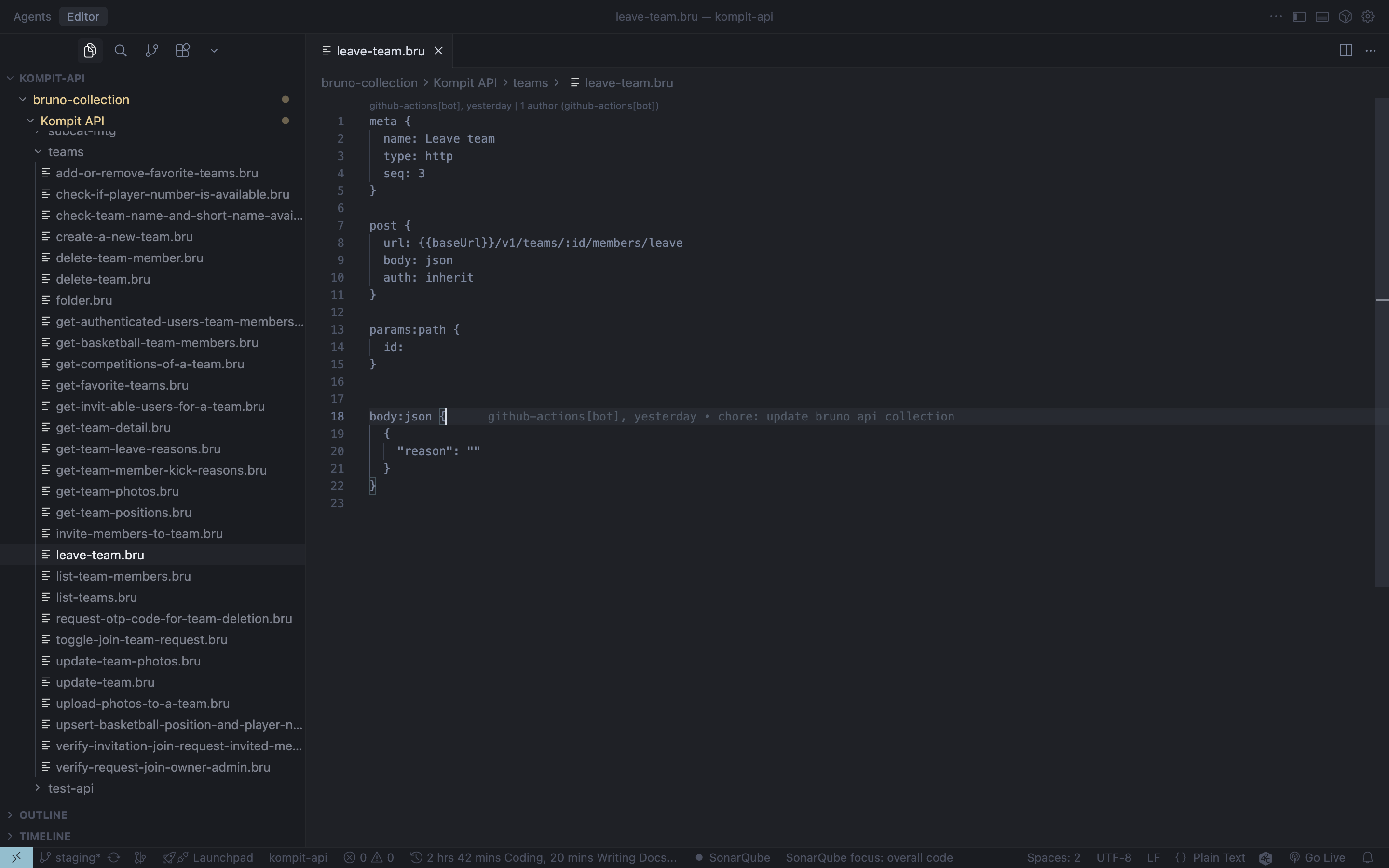Viewport: 1389px width, 868px height.
Task: Open the Explorer files view
Action: (x=90, y=51)
